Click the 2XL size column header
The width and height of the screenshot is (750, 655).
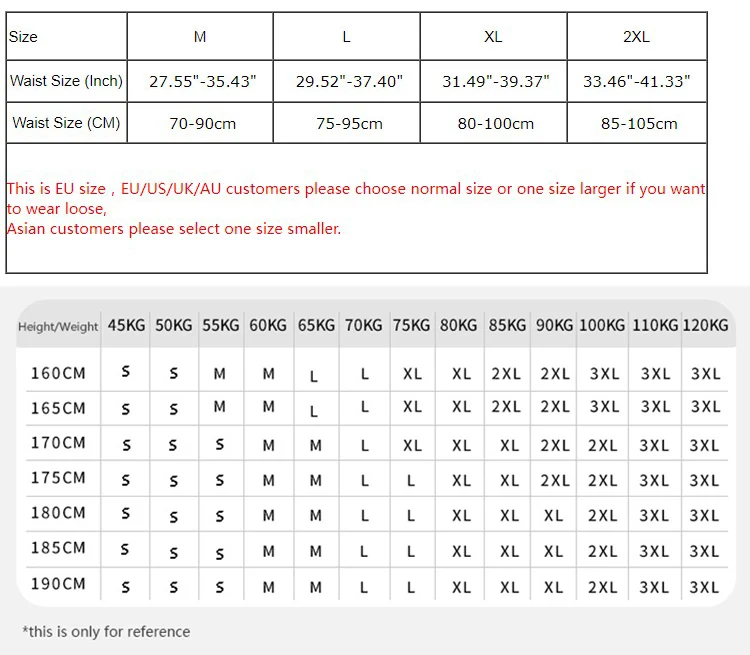pyautogui.click(x=637, y=37)
